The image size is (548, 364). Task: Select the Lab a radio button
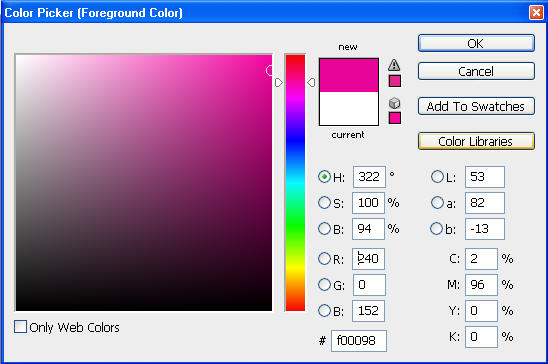pyautogui.click(x=437, y=203)
